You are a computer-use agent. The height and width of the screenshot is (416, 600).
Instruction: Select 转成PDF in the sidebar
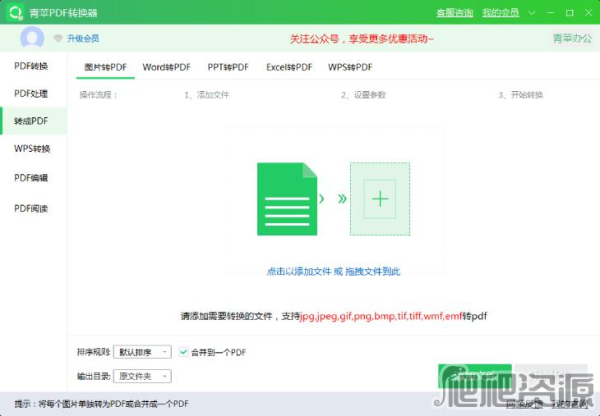coord(31,121)
